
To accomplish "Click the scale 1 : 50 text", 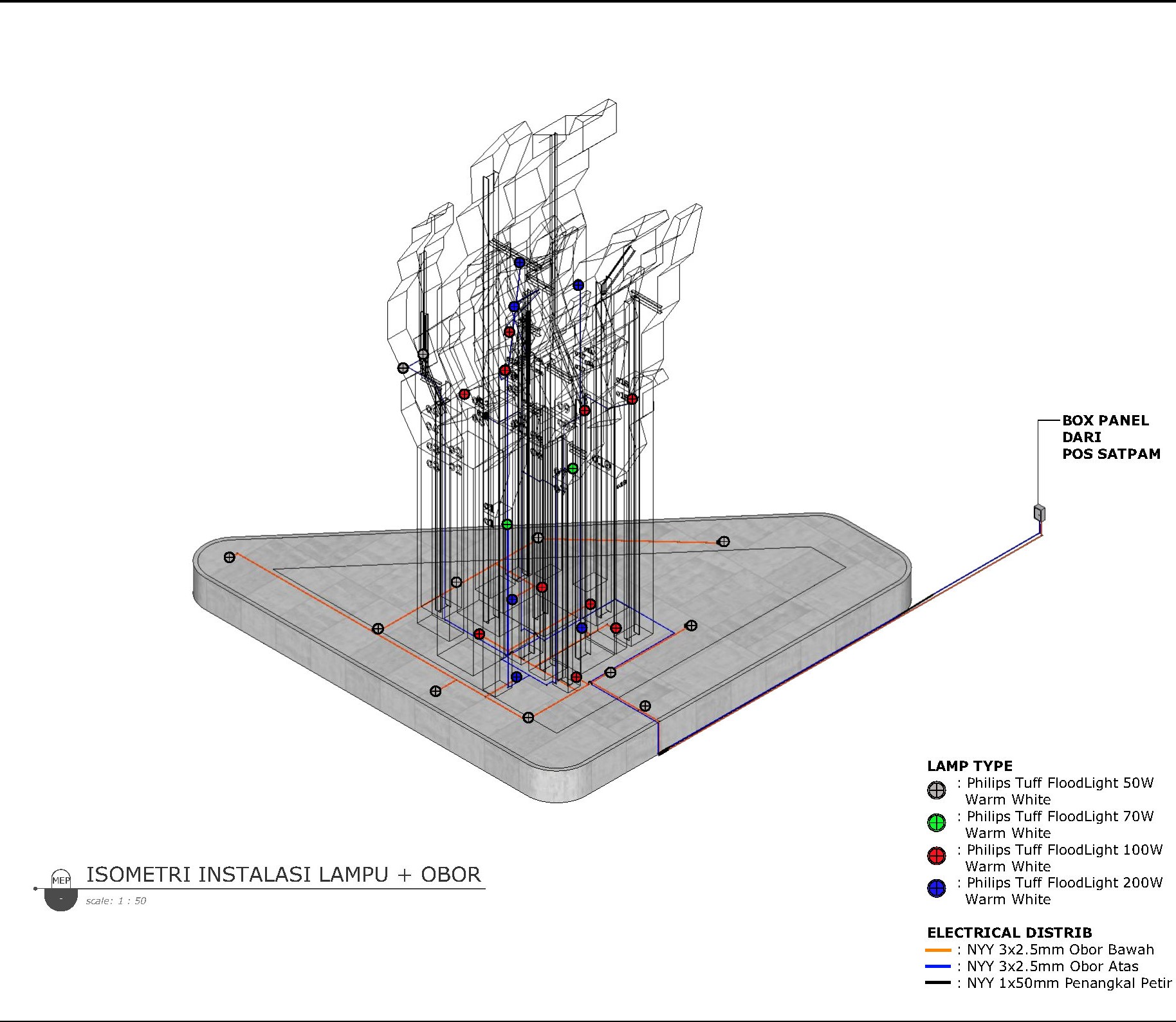I will pyautogui.click(x=116, y=901).
